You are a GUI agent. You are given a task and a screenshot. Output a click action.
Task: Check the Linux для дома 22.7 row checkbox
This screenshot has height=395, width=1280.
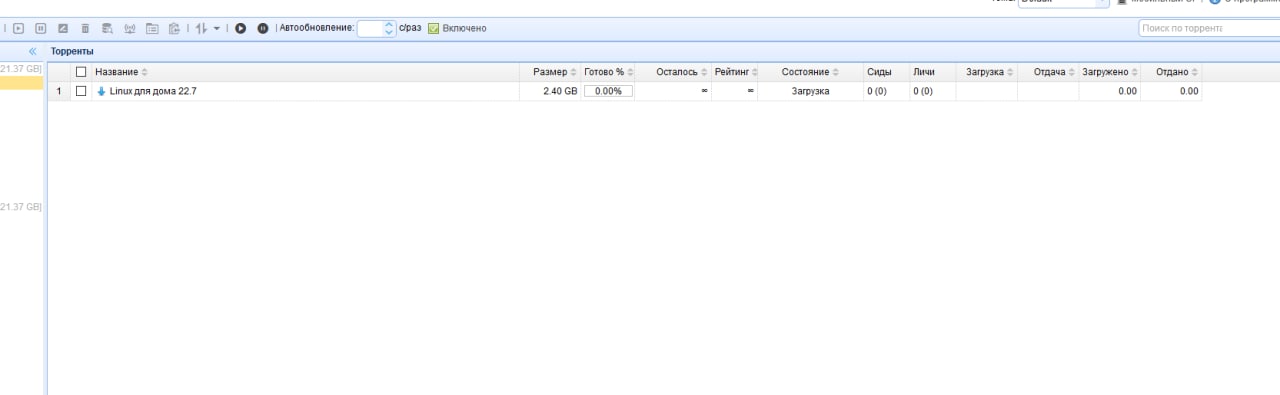tap(82, 91)
